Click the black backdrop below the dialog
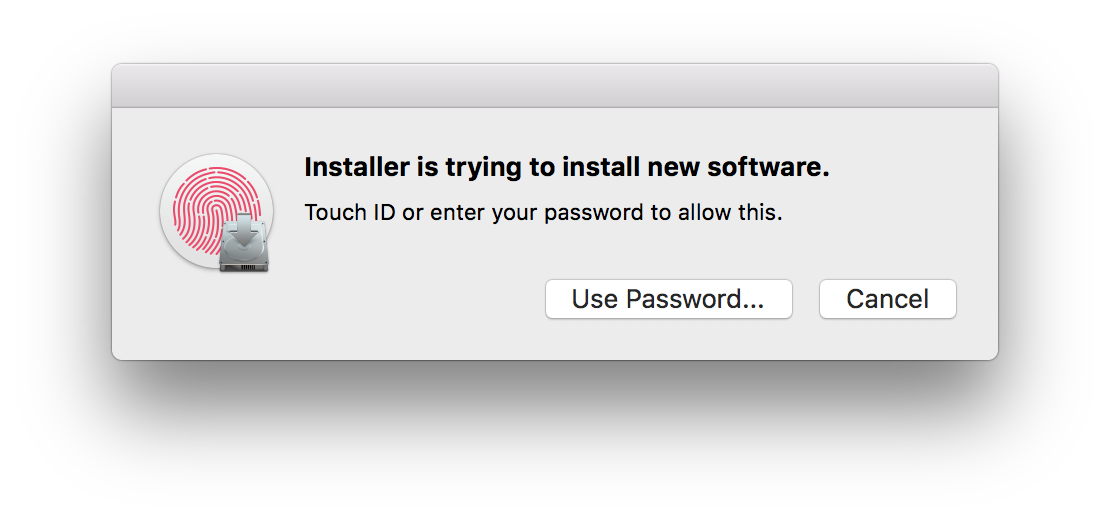The image size is (1110, 520). coord(554,440)
